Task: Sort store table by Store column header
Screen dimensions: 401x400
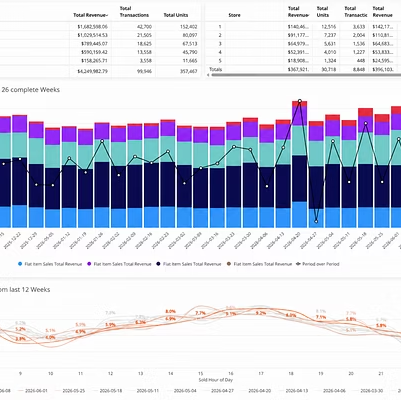Action: tap(234, 15)
